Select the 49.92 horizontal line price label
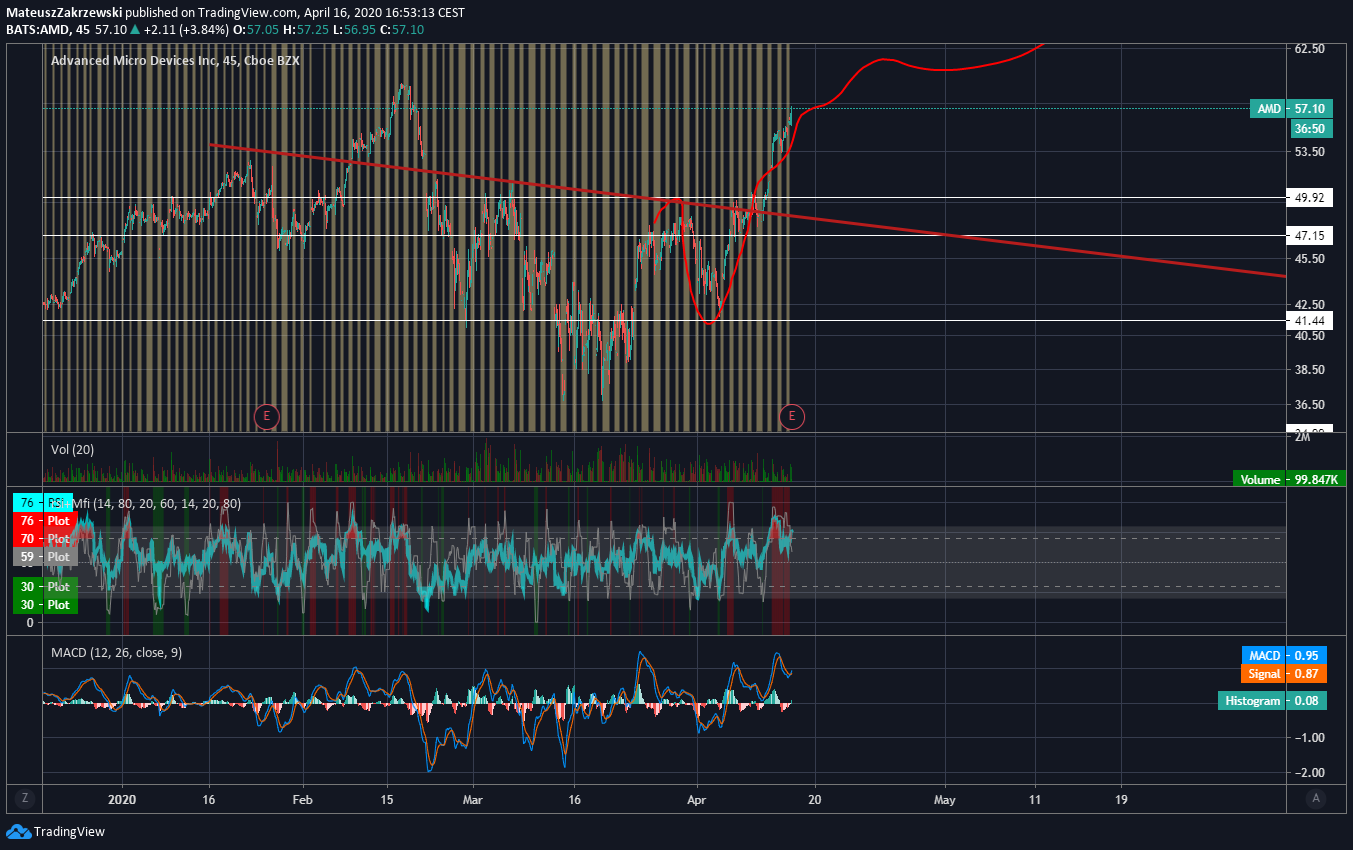1353x850 pixels. coord(1310,198)
